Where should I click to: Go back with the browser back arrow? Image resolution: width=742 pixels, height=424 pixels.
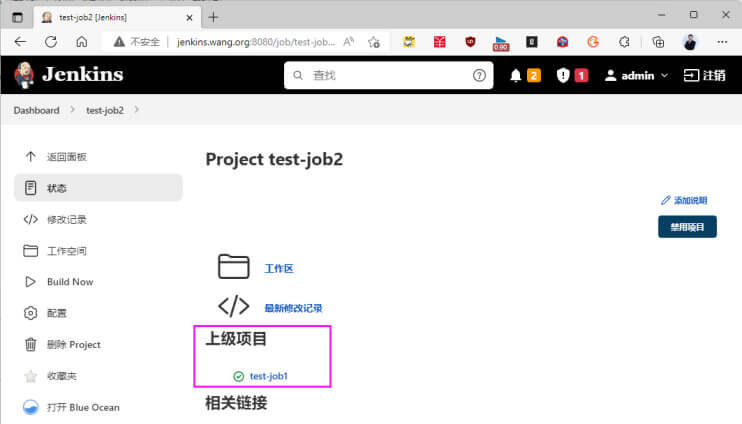[20, 42]
